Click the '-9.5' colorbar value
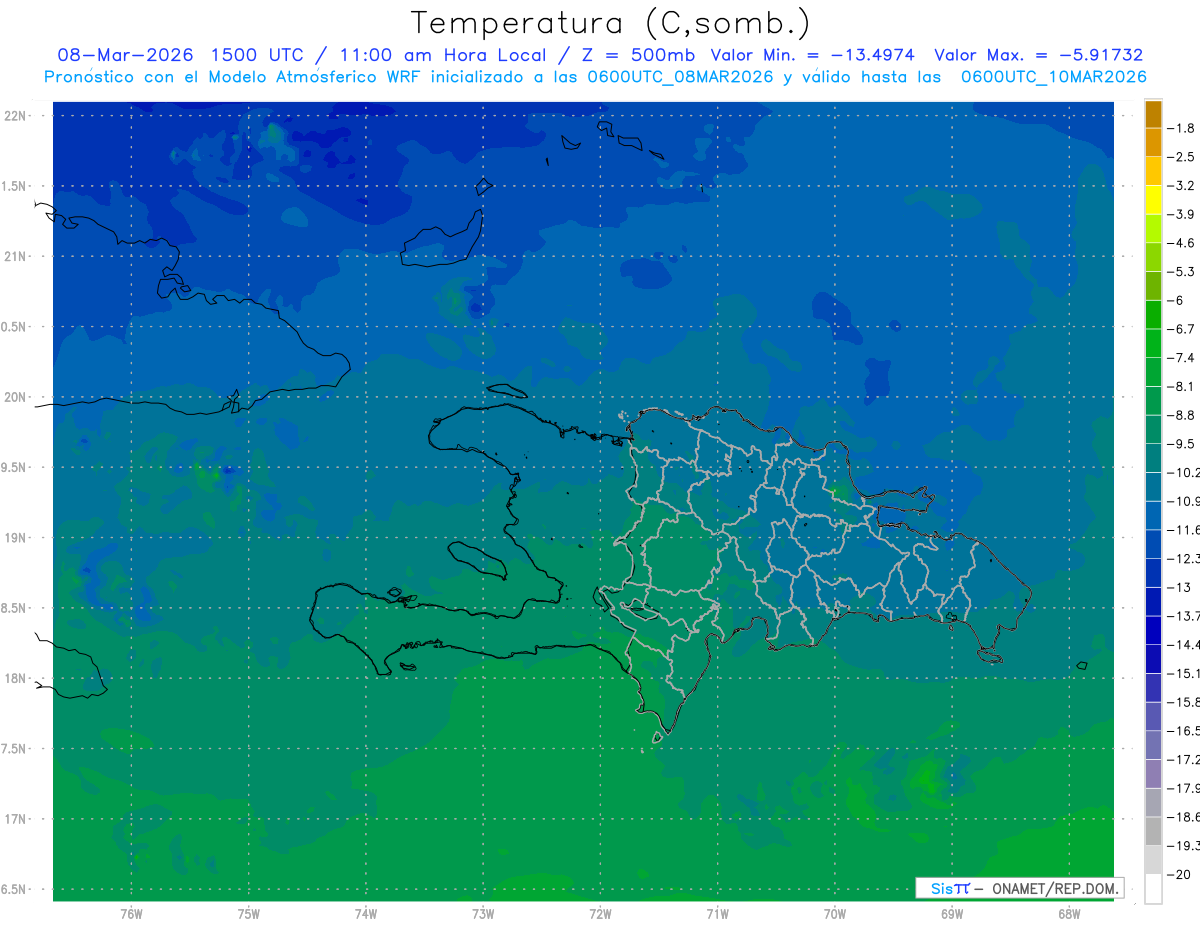This screenshot has width=1200, height=927. 1182,443
